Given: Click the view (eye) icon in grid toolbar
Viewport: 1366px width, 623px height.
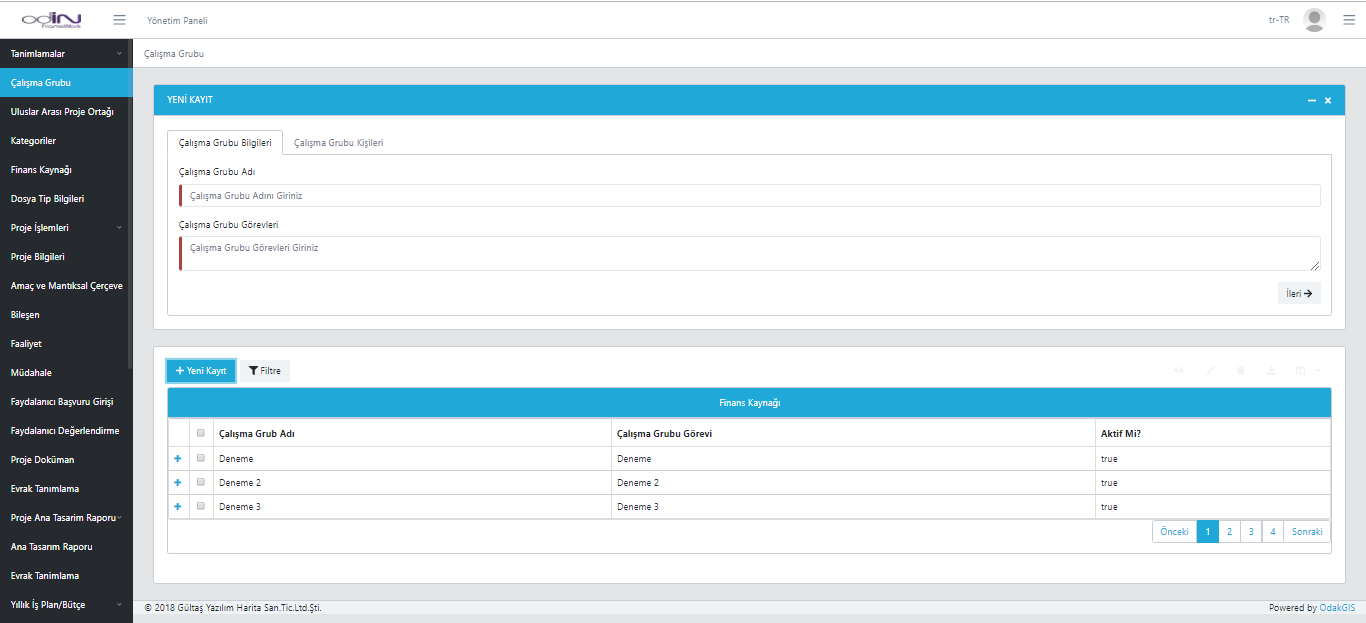Looking at the screenshot, I should (x=1179, y=371).
